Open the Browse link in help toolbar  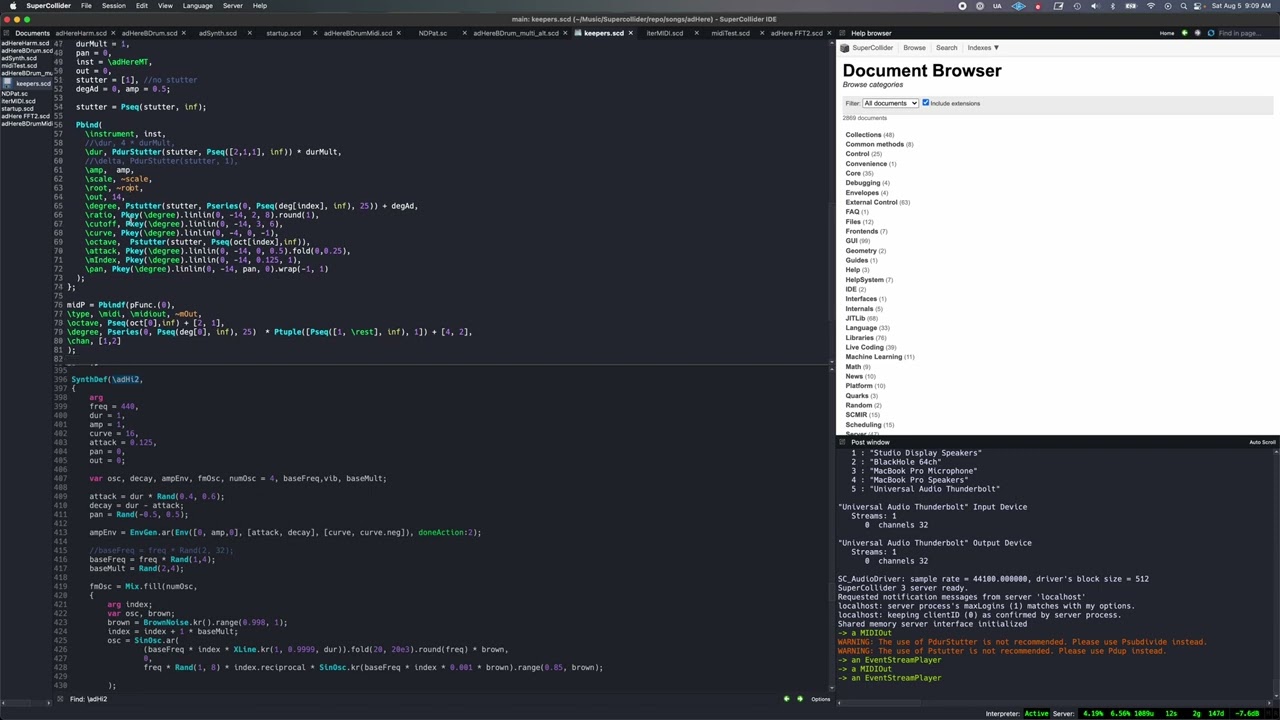914,48
